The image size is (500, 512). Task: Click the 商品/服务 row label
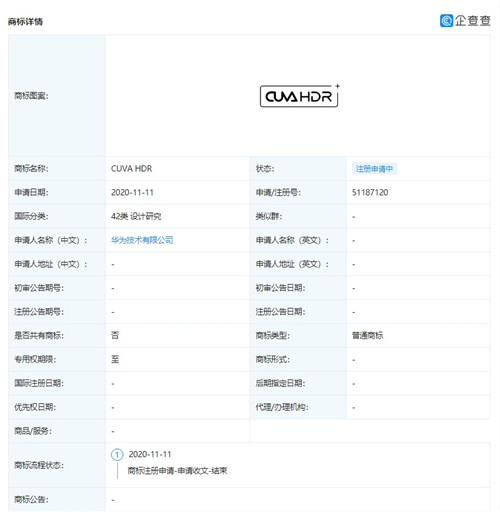pyautogui.click(x=33, y=431)
